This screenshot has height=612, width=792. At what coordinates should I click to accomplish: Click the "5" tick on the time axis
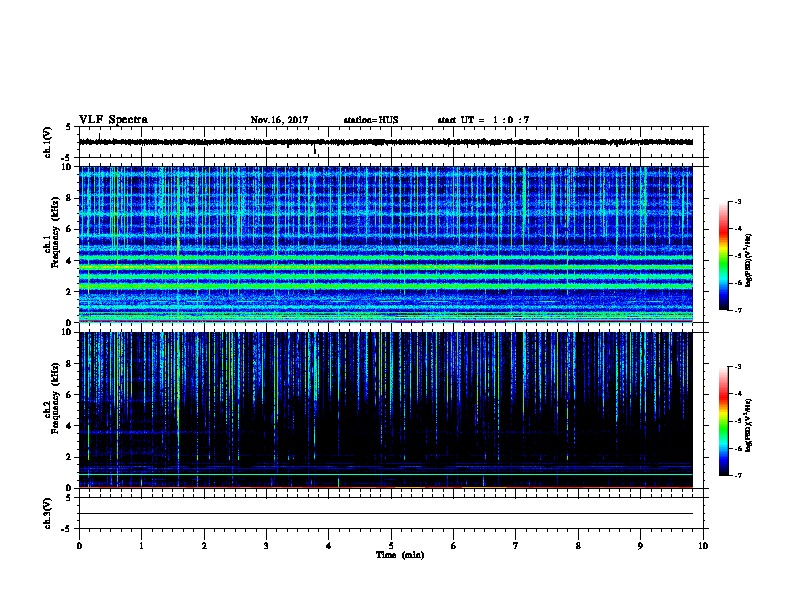click(391, 546)
